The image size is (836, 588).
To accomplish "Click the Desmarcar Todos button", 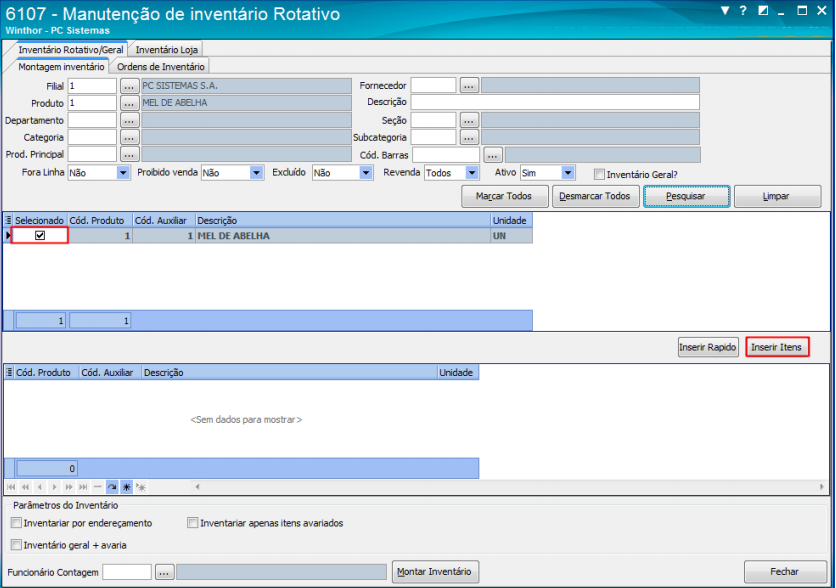I will (595, 196).
